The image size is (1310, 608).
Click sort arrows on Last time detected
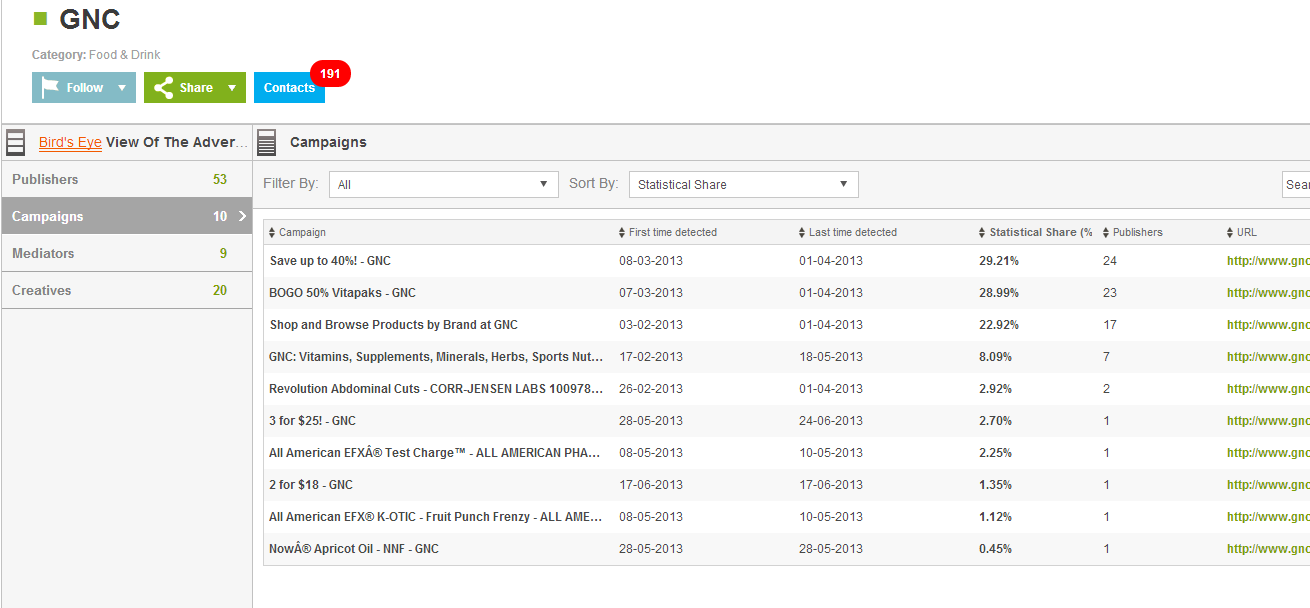click(802, 232)
